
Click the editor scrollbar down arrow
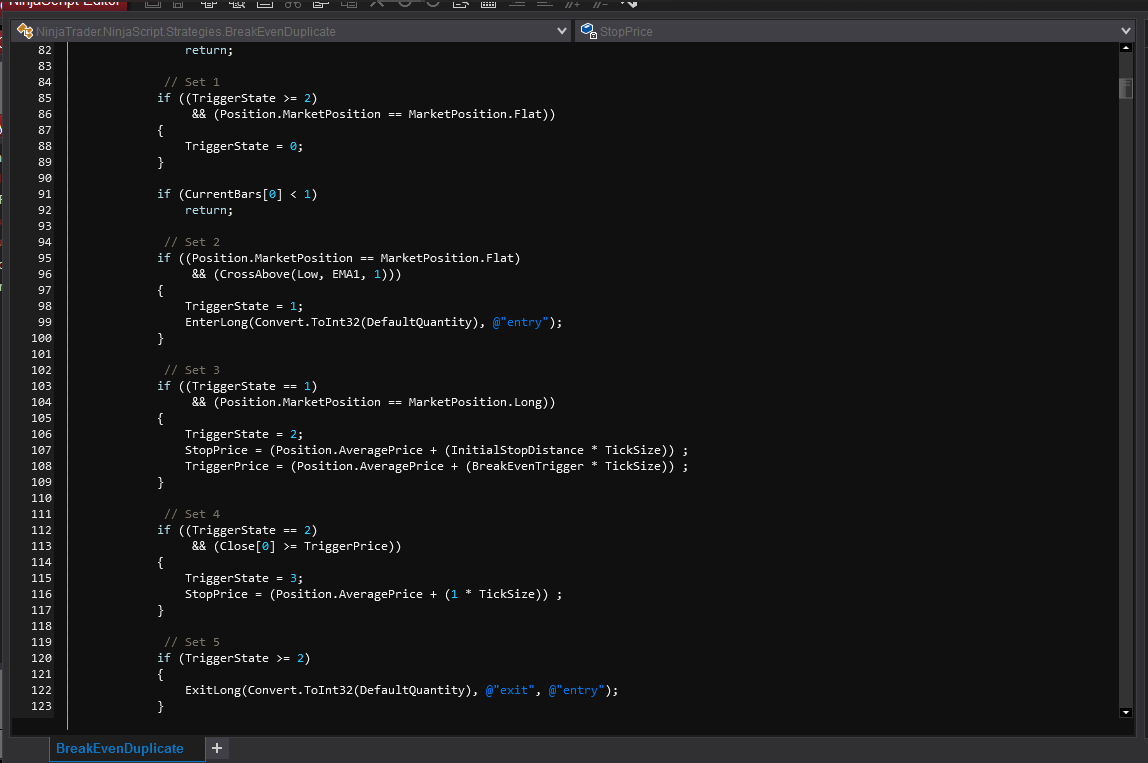(x=1126, y=712)
